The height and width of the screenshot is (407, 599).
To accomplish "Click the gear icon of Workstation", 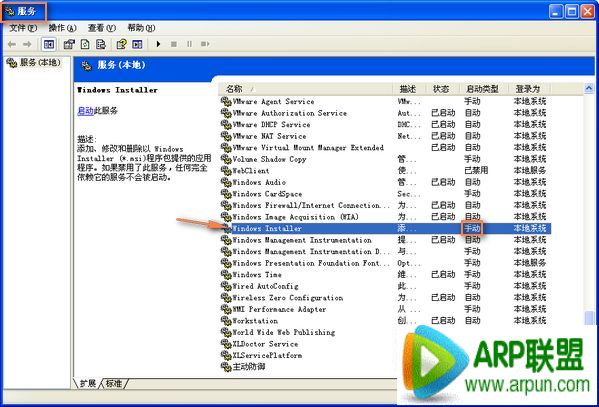I will (x=226, y=321).
